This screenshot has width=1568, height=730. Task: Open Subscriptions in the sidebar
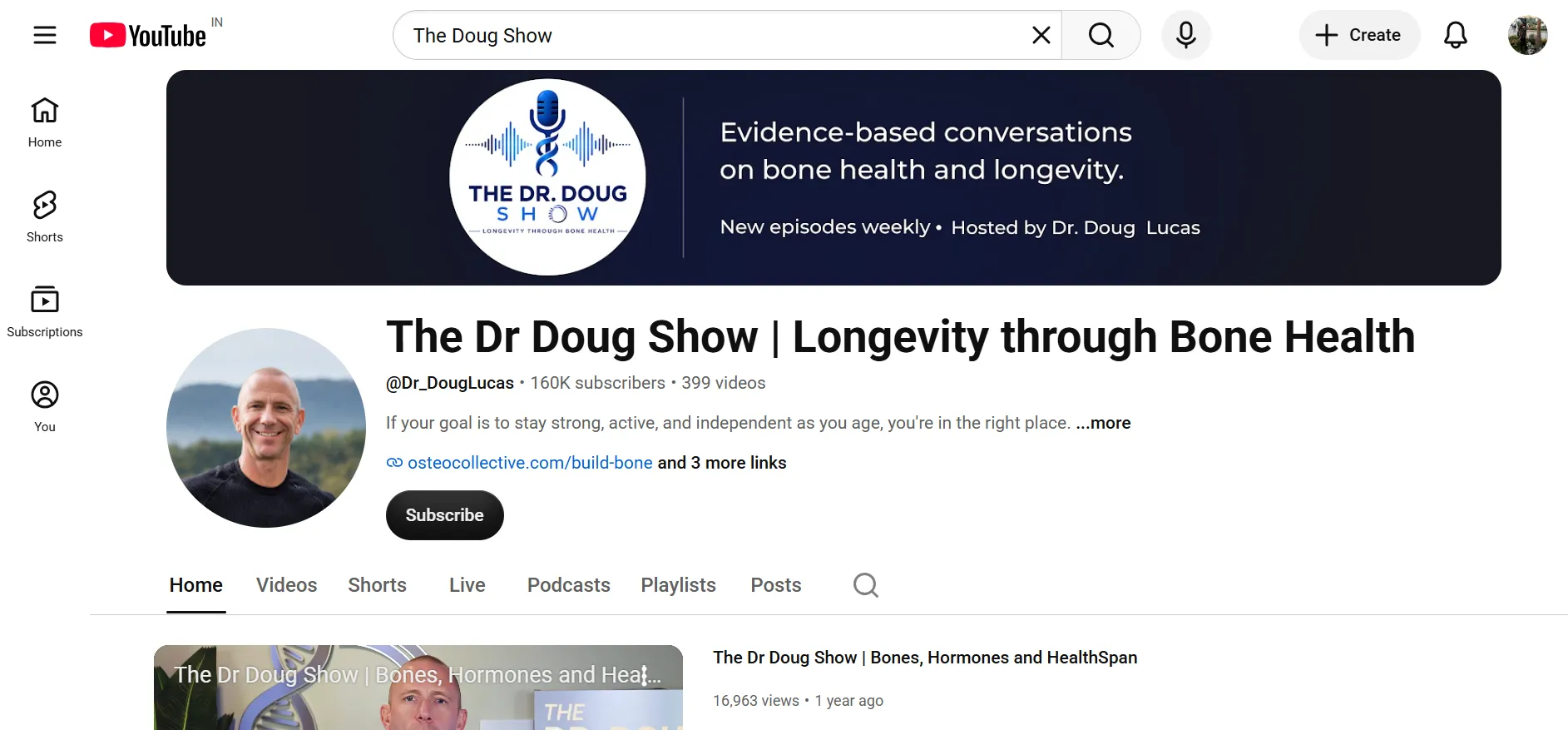(45, 312)
